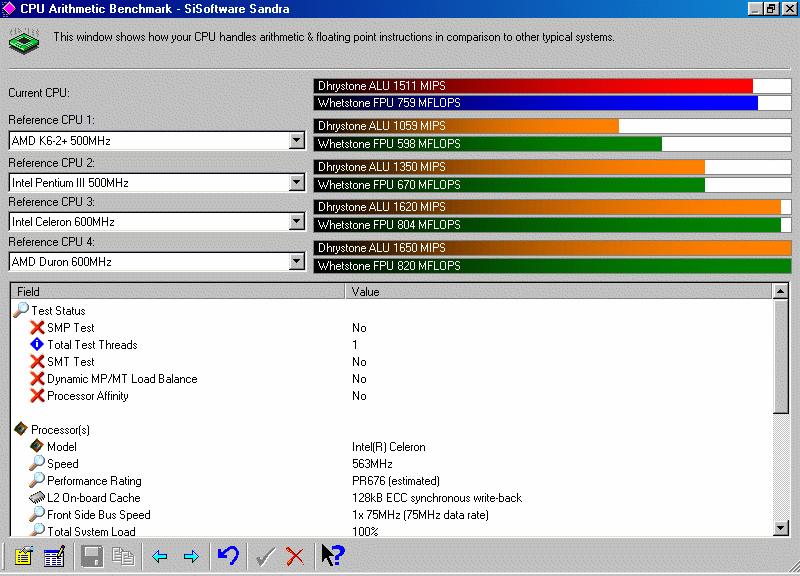Image resolution: width=800 pixels, height=576 pixels.
Task: Click the Dhrystone ALU 1620 MIPS bar
Action: pos(552,207)
